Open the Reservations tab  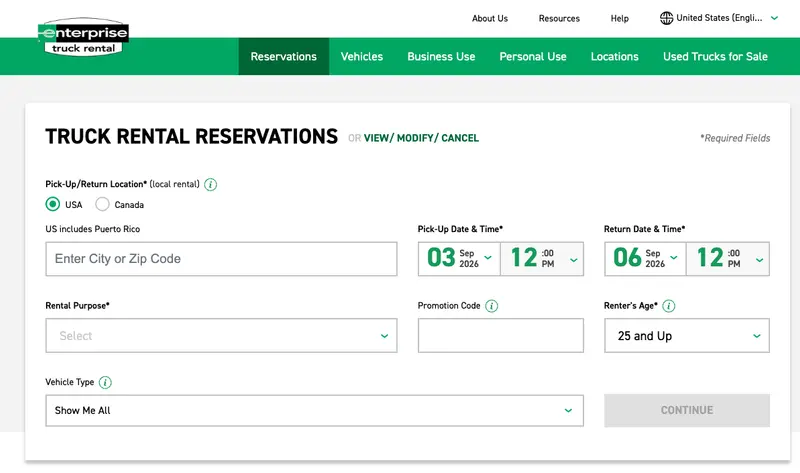tap(284, 57)
